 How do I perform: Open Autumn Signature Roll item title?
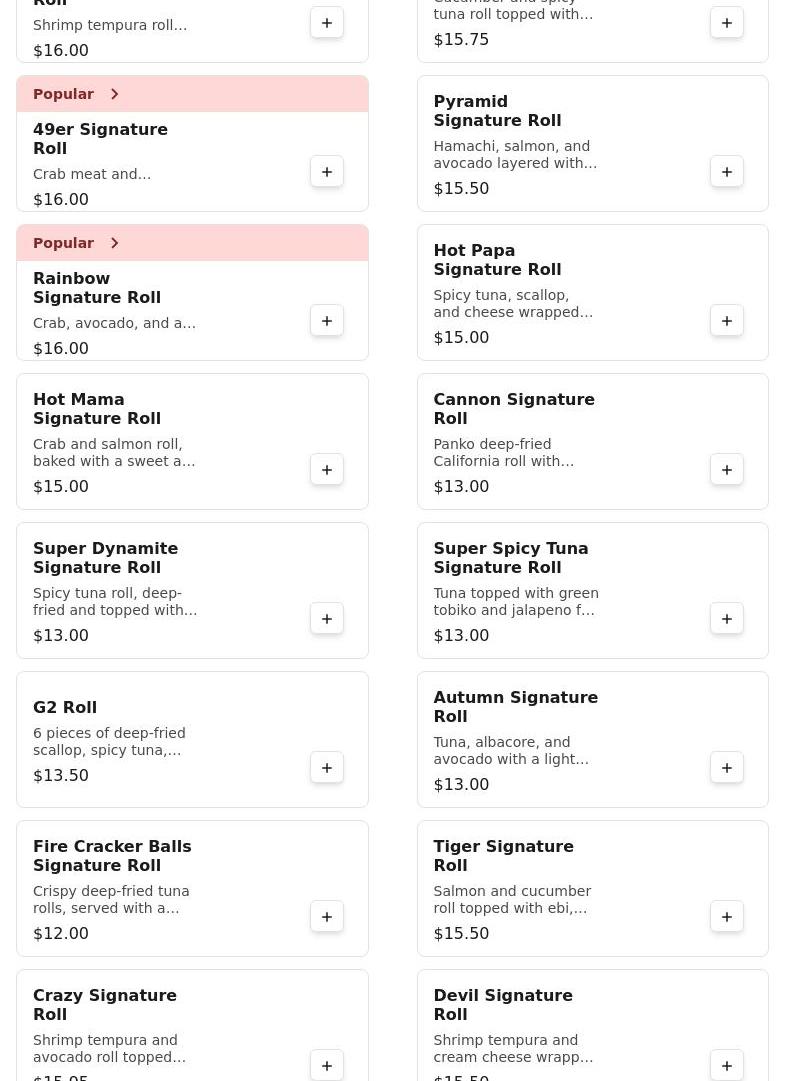pos(515,707)
